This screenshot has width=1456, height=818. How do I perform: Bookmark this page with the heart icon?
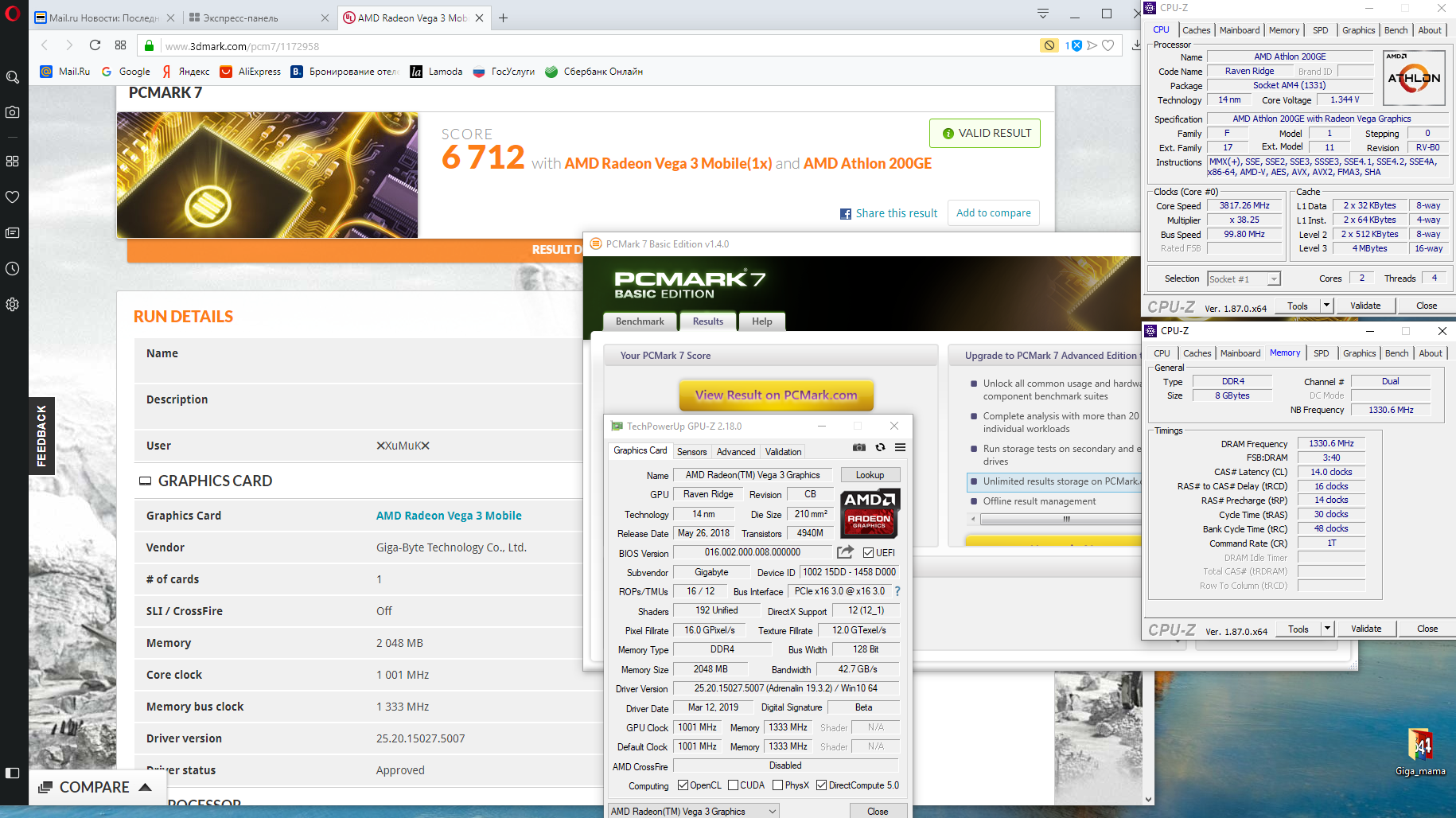coord(1108,45)
